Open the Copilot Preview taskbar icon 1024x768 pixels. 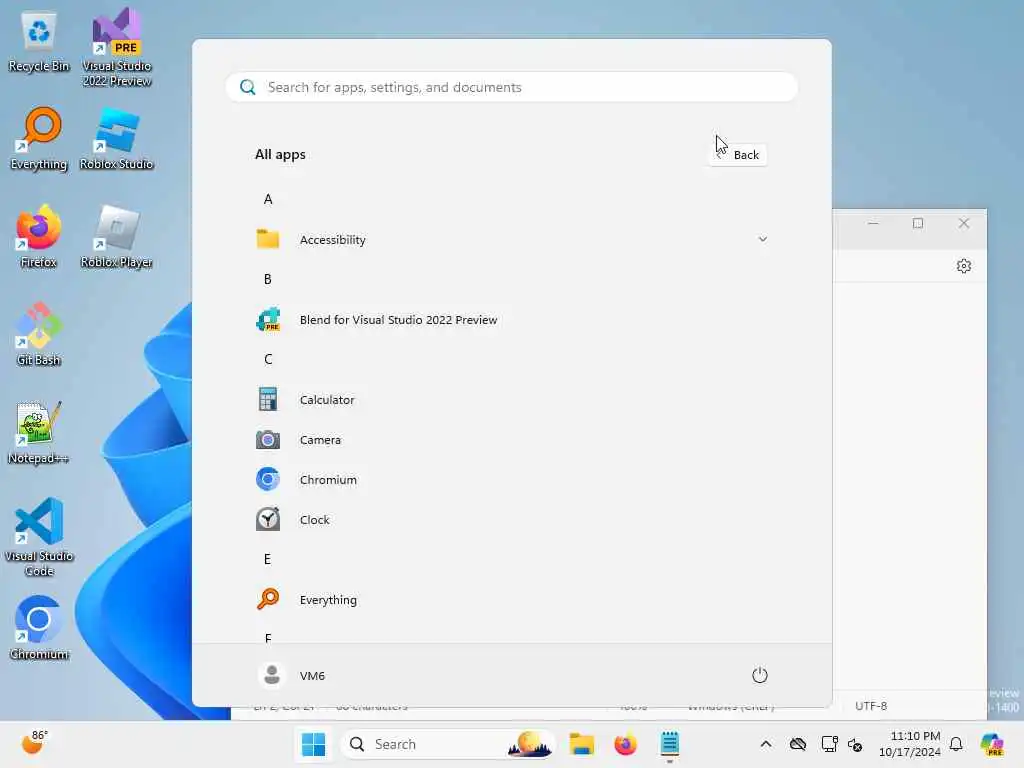(x=992, y=744)
